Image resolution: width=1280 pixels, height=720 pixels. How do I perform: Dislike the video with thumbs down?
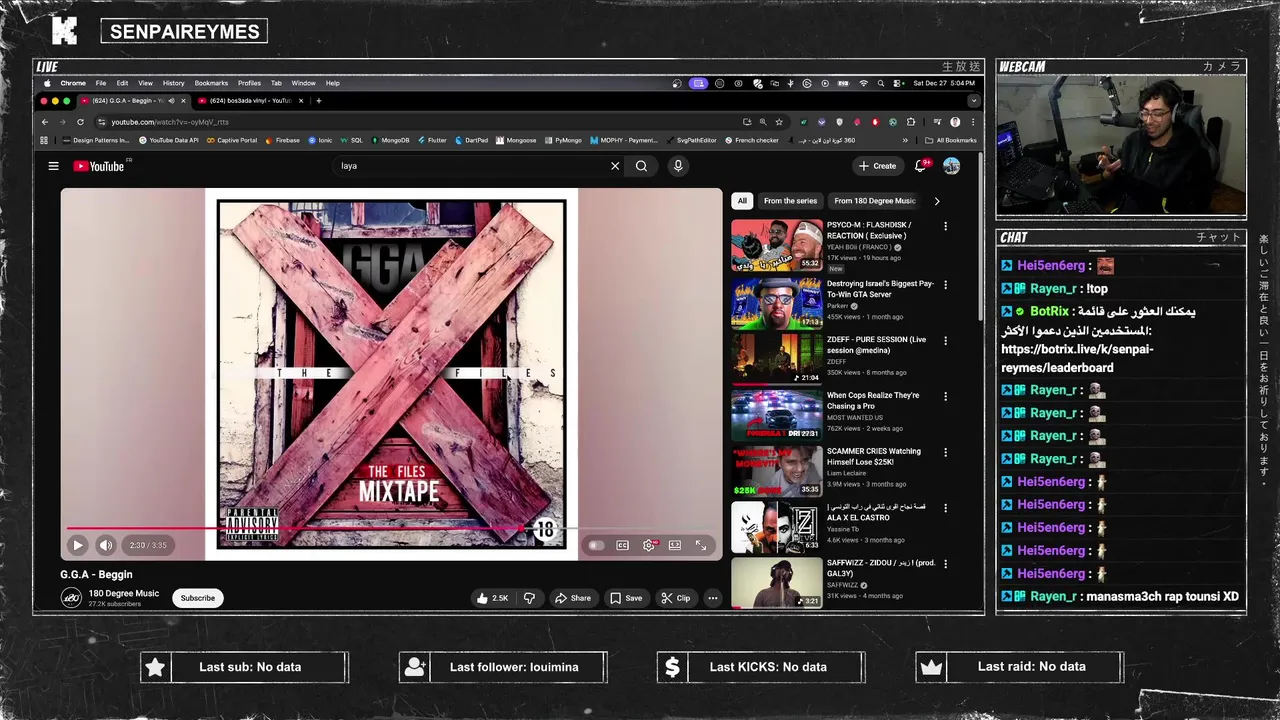[x=529, y=598]
